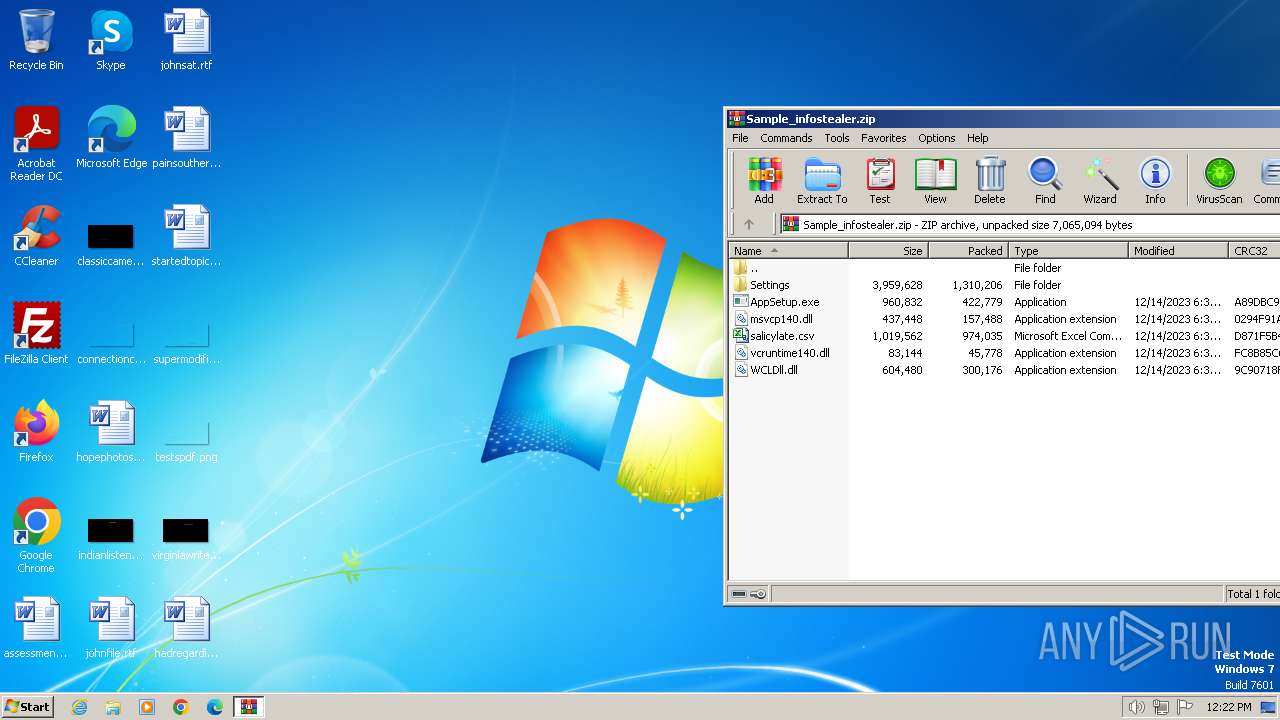Viewport: 1280px width, 720px height.
Task: Open the volume control in tray
Action: click(1136, 707)
